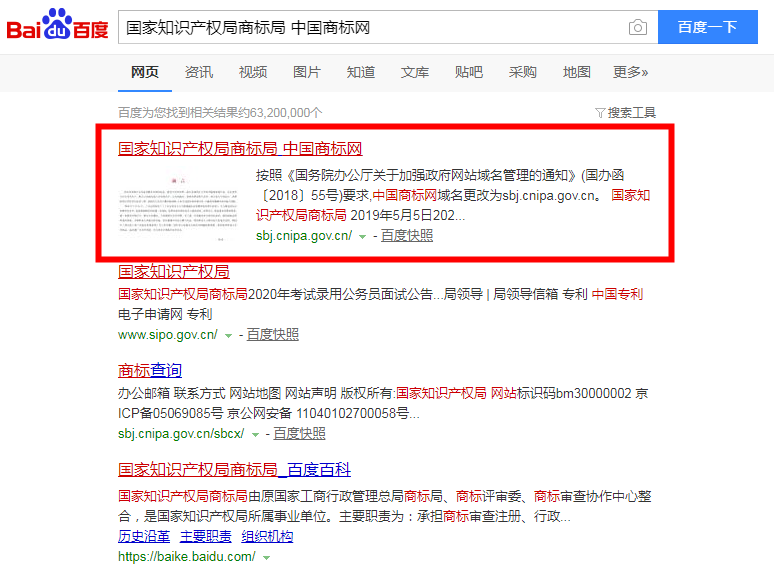Image resolution: width=774 pixels, height=574 pixels.
Task: Click the 百度一下 search button
Action: click(707, 27)
